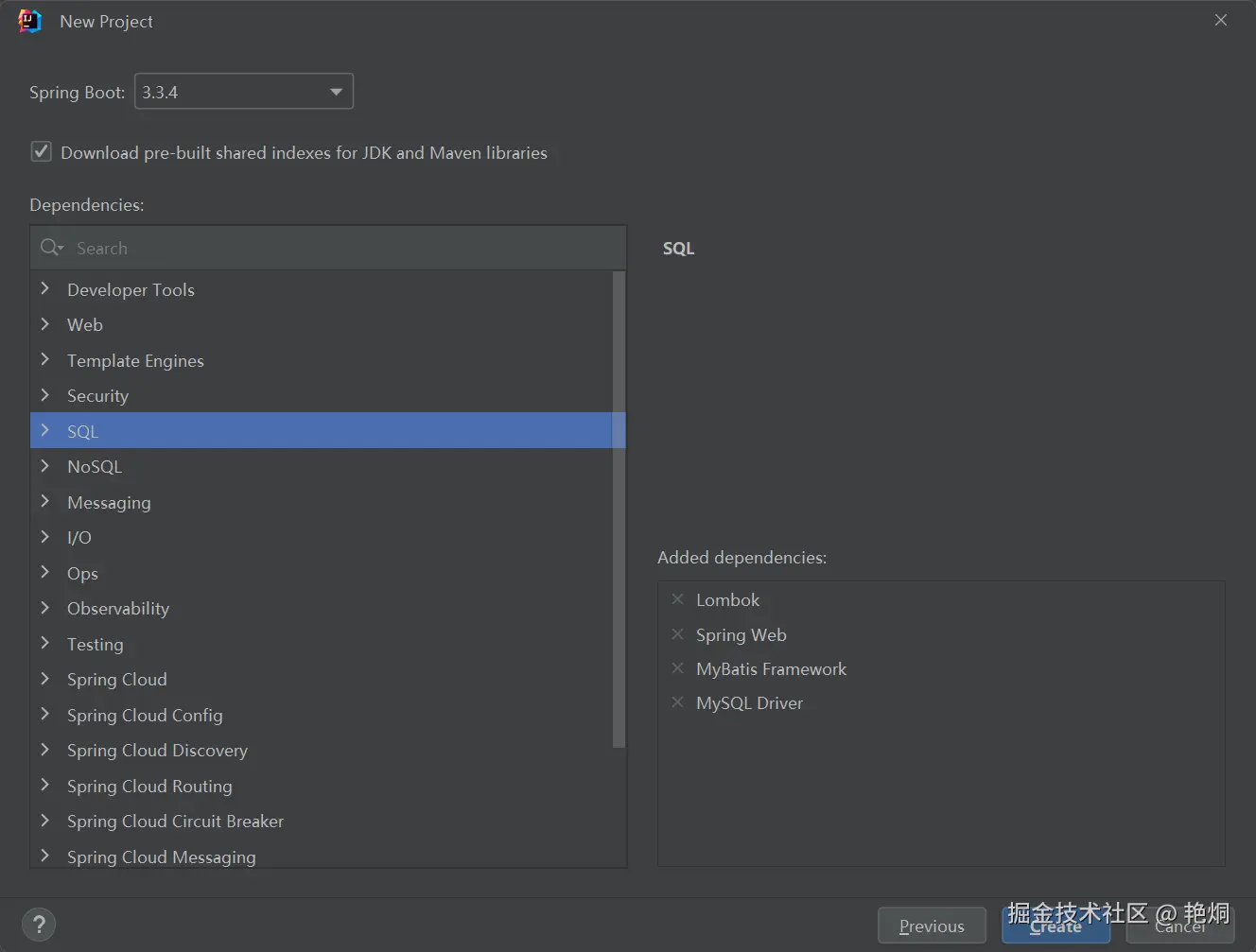The image size is (1256, 952).
Task: Toggle download pre-built shared indexes checkbox
Action: pos(42,151)
